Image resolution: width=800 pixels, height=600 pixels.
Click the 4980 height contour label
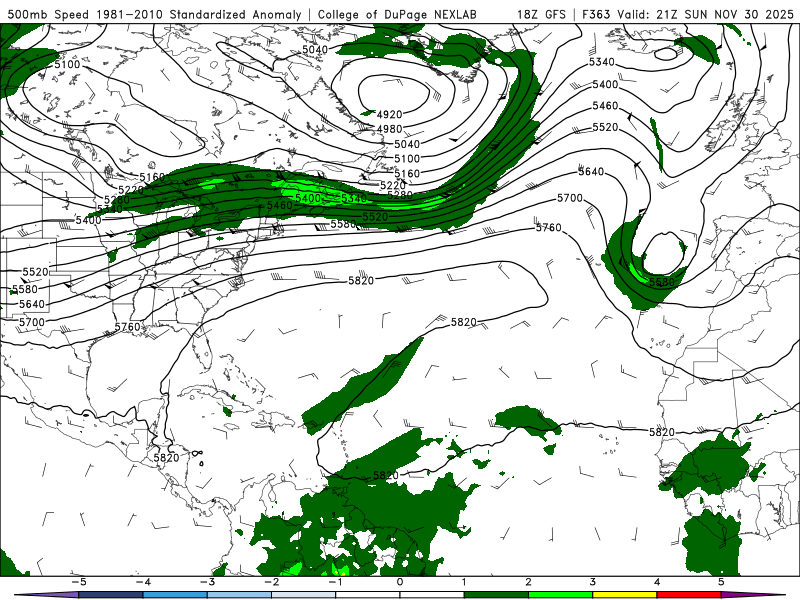coord(389,129)
